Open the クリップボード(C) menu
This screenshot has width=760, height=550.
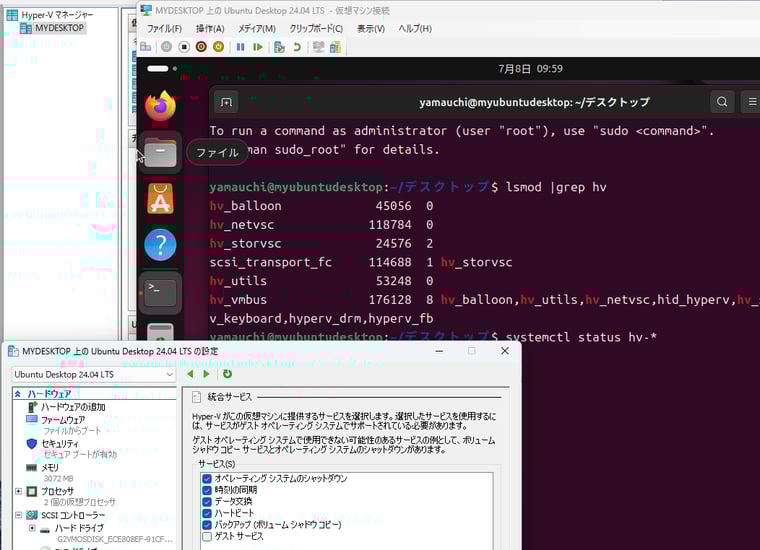[316, 29]
